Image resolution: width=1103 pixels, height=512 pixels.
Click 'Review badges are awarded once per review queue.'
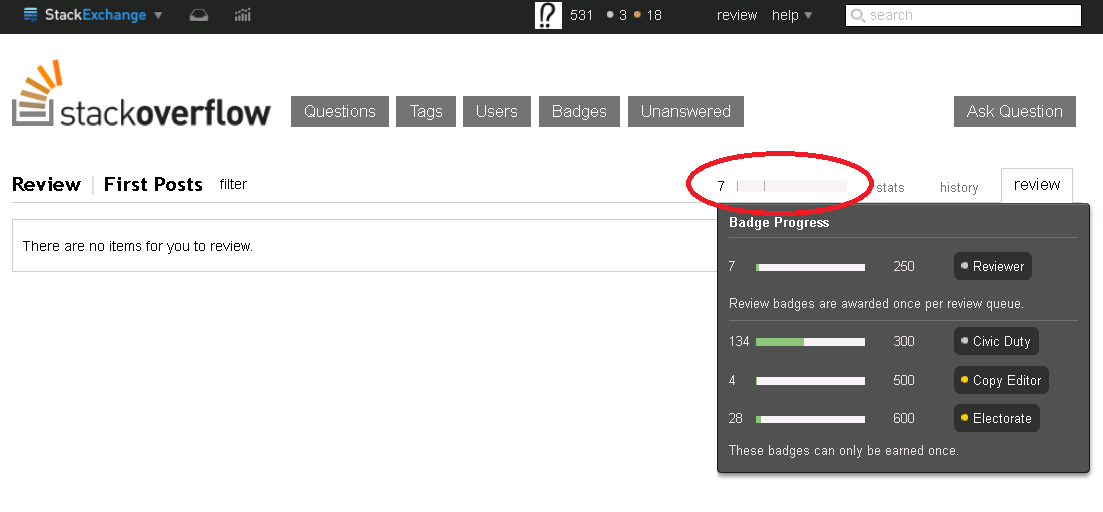pyautogui.click(x=876, y=304)
